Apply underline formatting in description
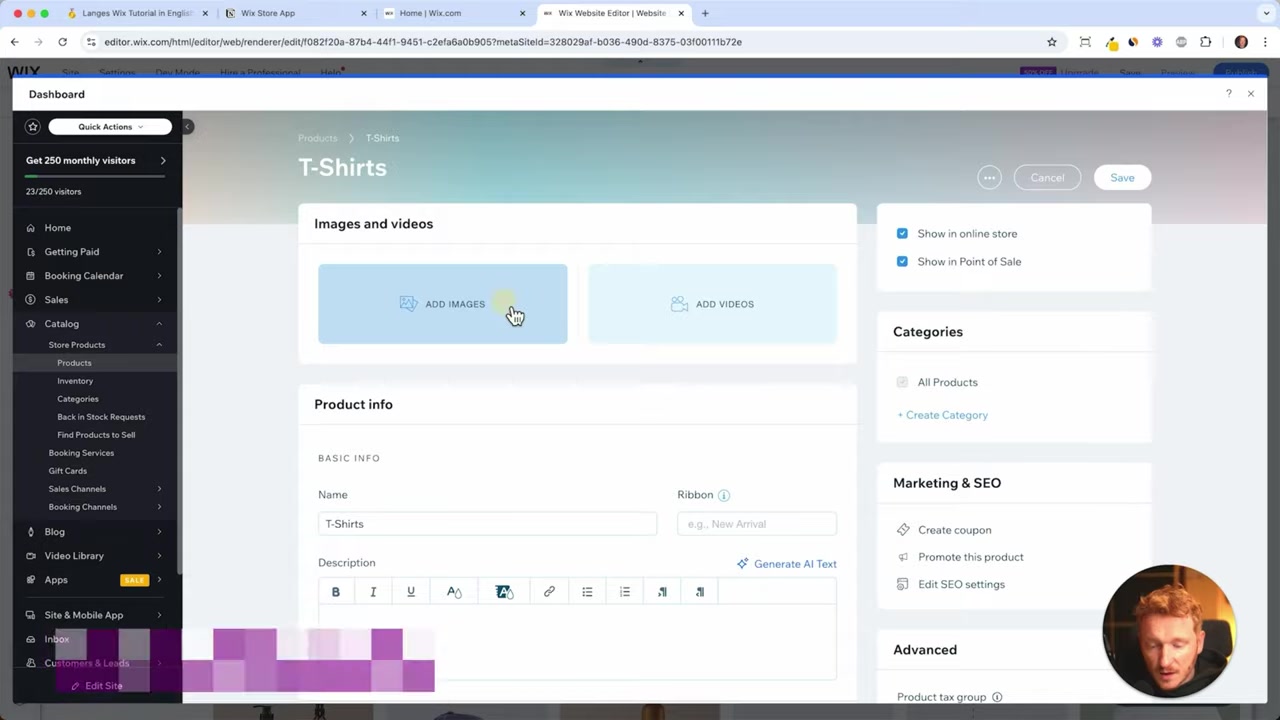1280x720 pixels. 411,592
